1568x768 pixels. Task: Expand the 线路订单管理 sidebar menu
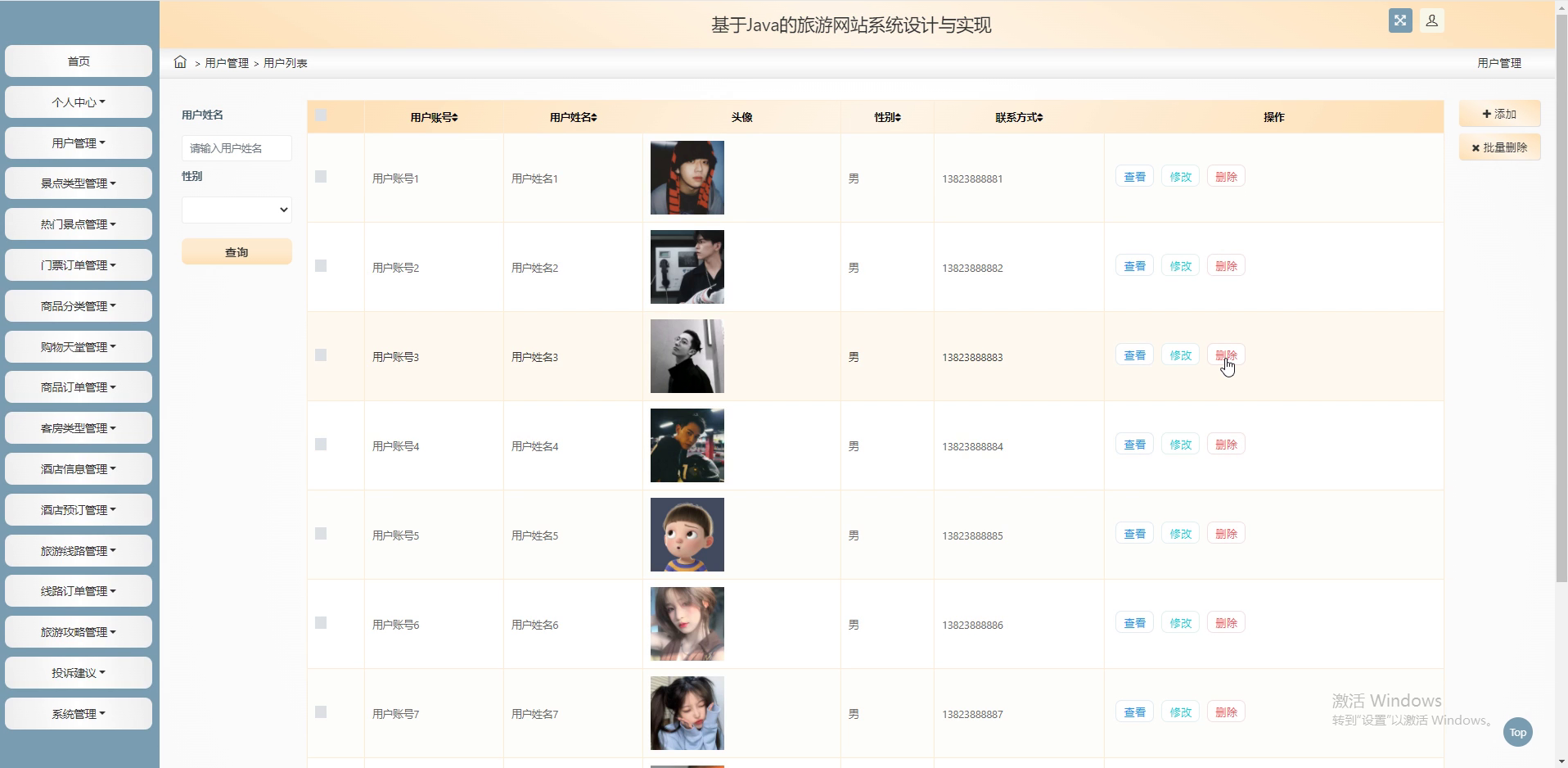79,591
